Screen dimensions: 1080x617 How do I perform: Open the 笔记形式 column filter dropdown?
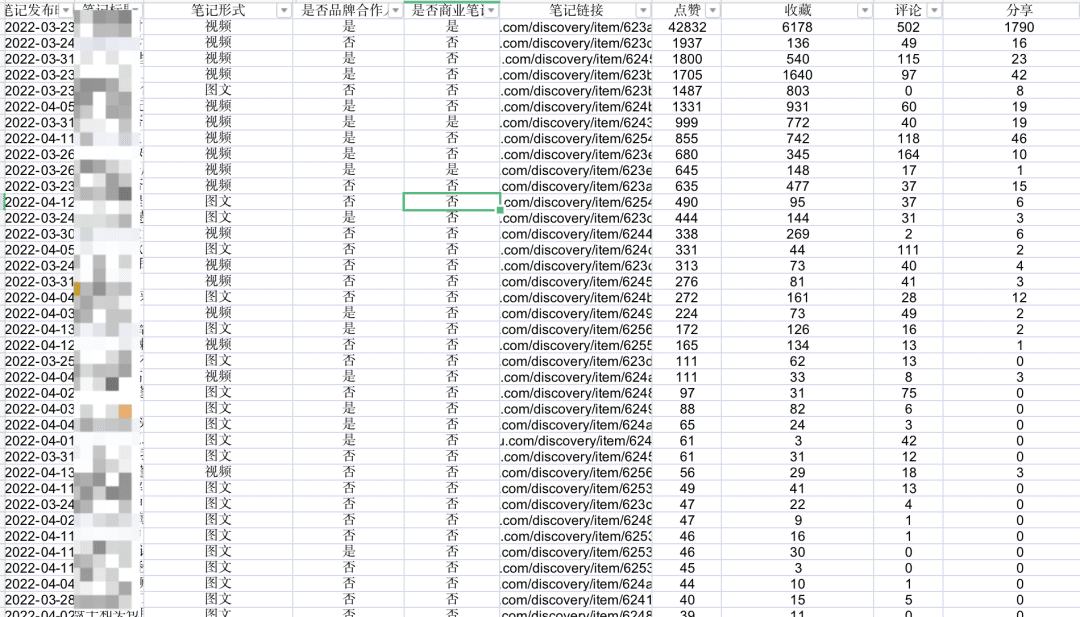(284, 10)
